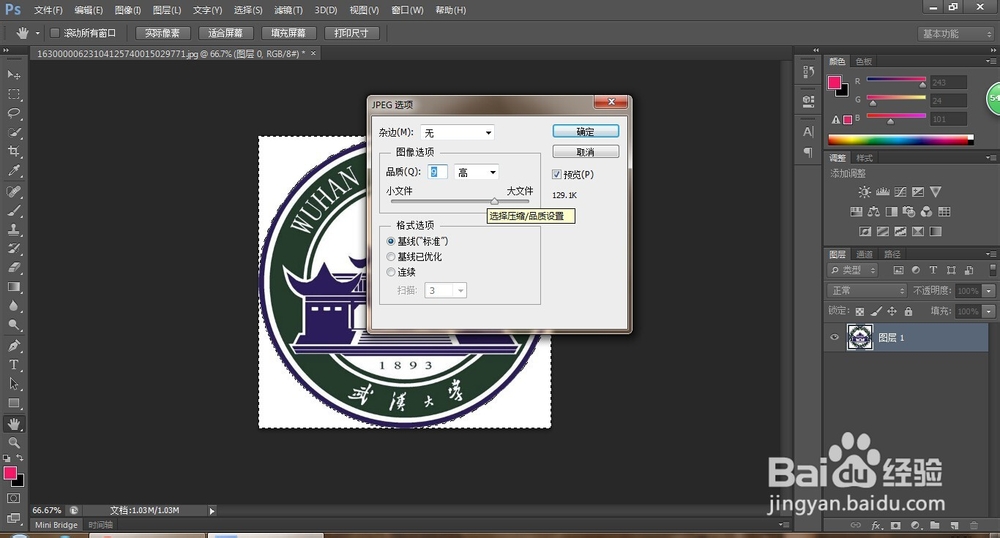This screenshot has height=538, width=1000.
Task: Switch to the Channels tab
Action: [x=864, y=254]
